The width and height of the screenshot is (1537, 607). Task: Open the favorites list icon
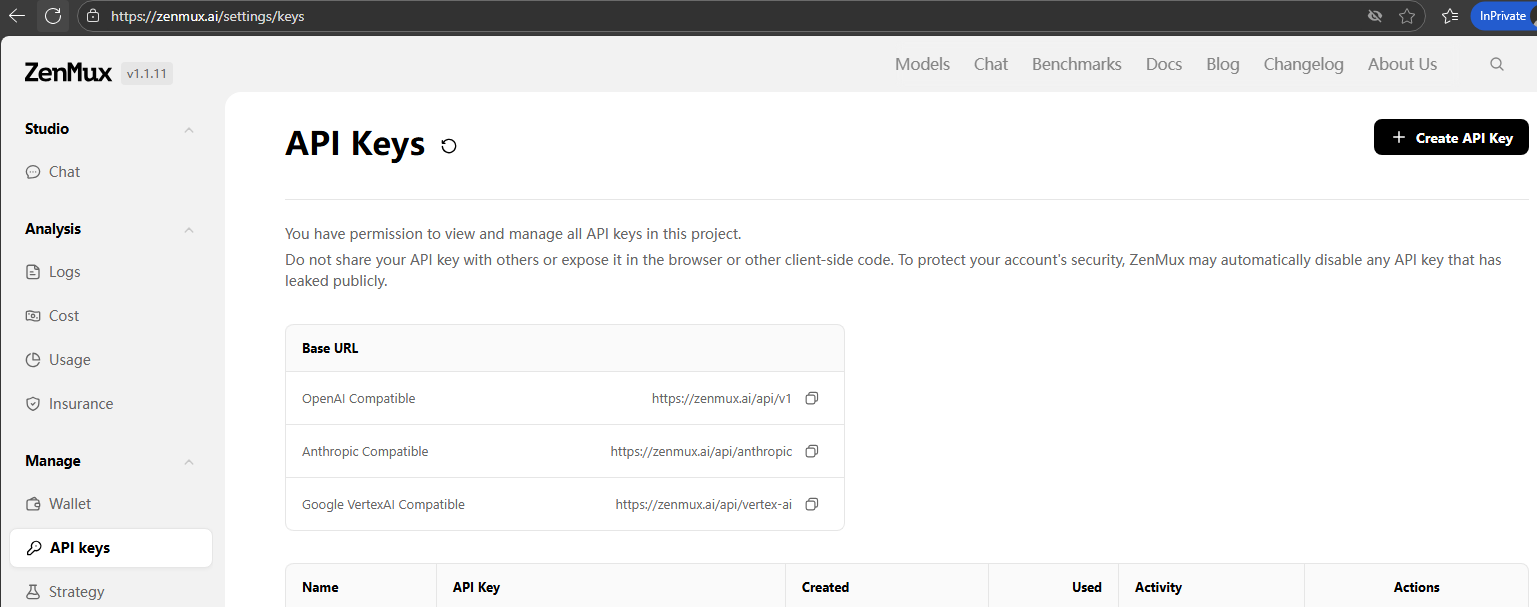tap(1450, 16)
